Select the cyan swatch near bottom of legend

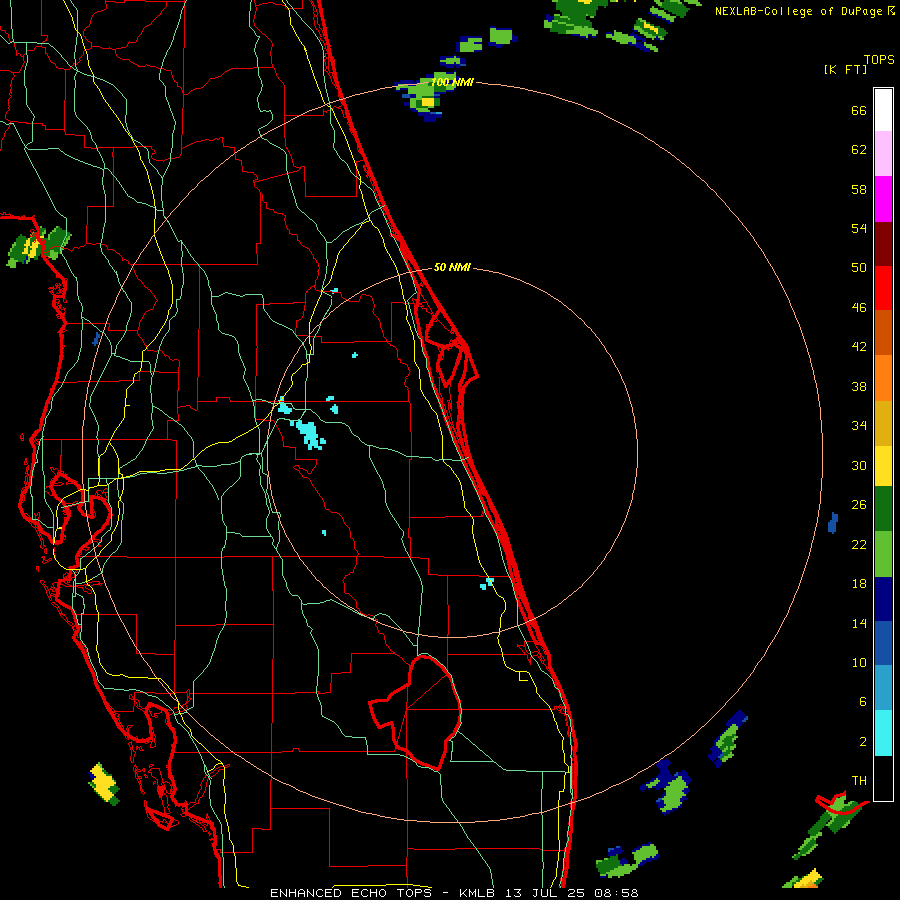click(883, 733)
